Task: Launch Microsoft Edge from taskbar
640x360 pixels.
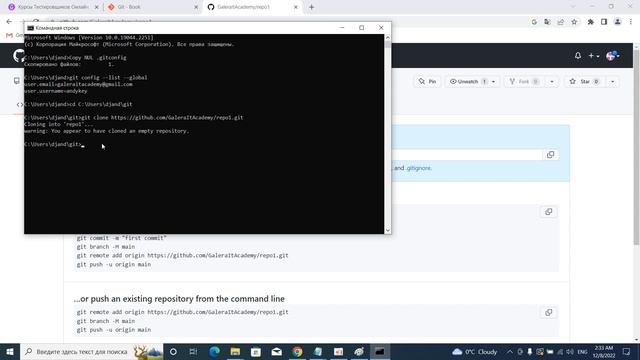Action: tap(214, 351)
